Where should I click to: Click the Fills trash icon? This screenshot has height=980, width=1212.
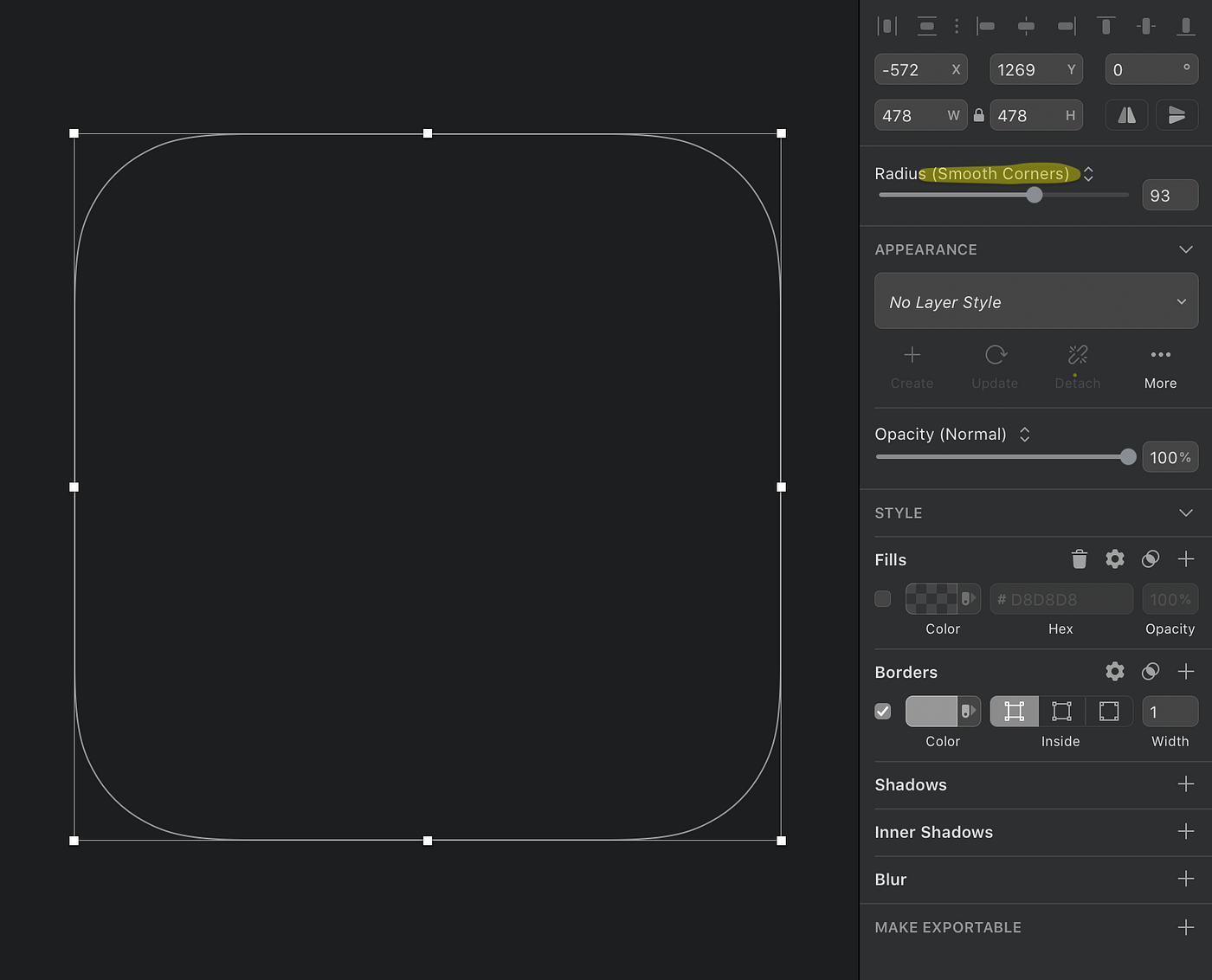coord(1080,559)
